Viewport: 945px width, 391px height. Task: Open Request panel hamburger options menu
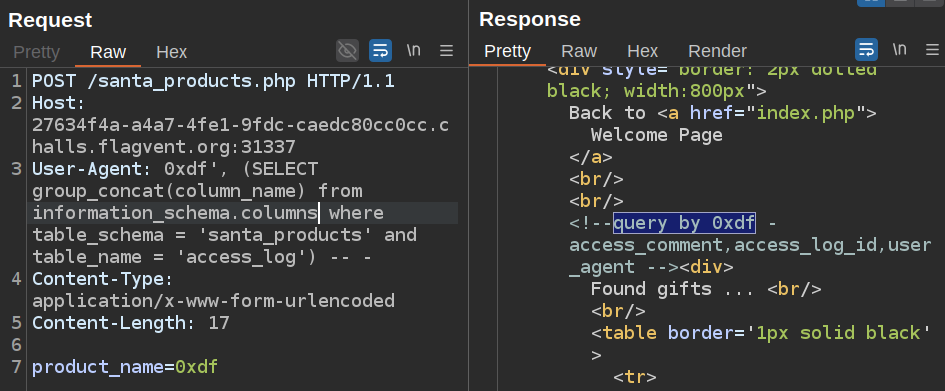pyautogui.click(x=447, y=51)
